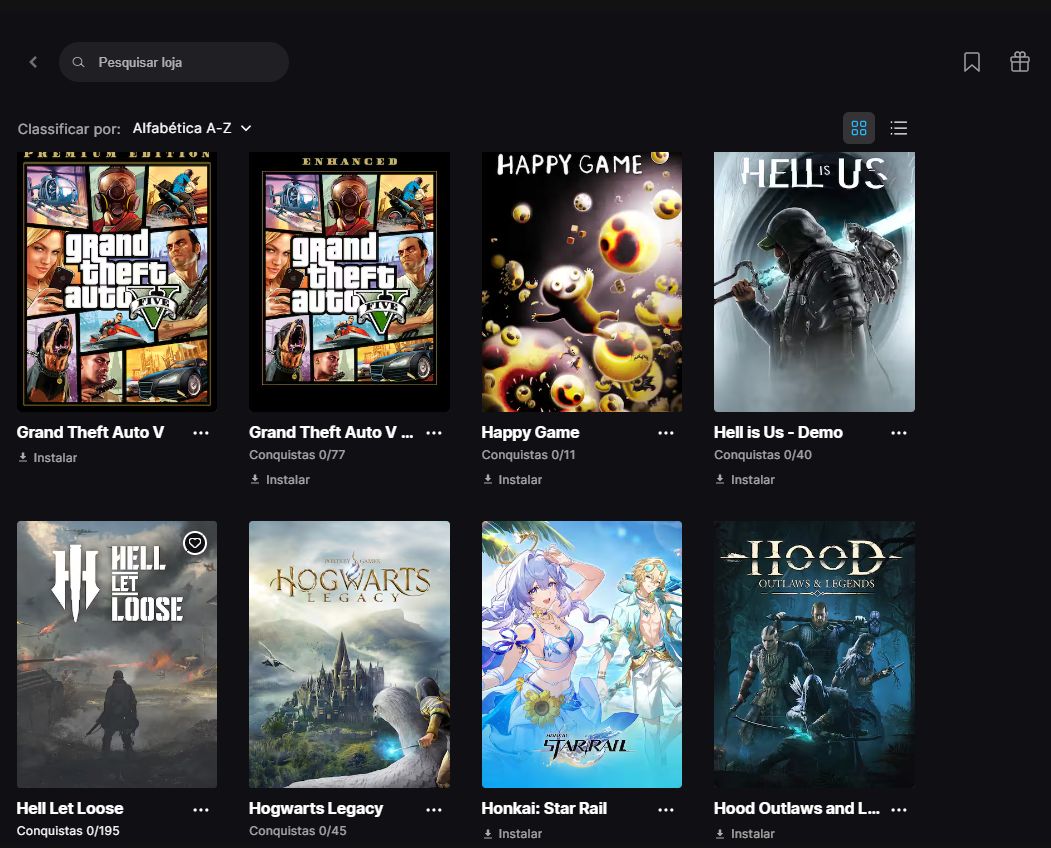This screenshot has width=1051, height=848.
Task: Switch to list view
Action: 898,128
